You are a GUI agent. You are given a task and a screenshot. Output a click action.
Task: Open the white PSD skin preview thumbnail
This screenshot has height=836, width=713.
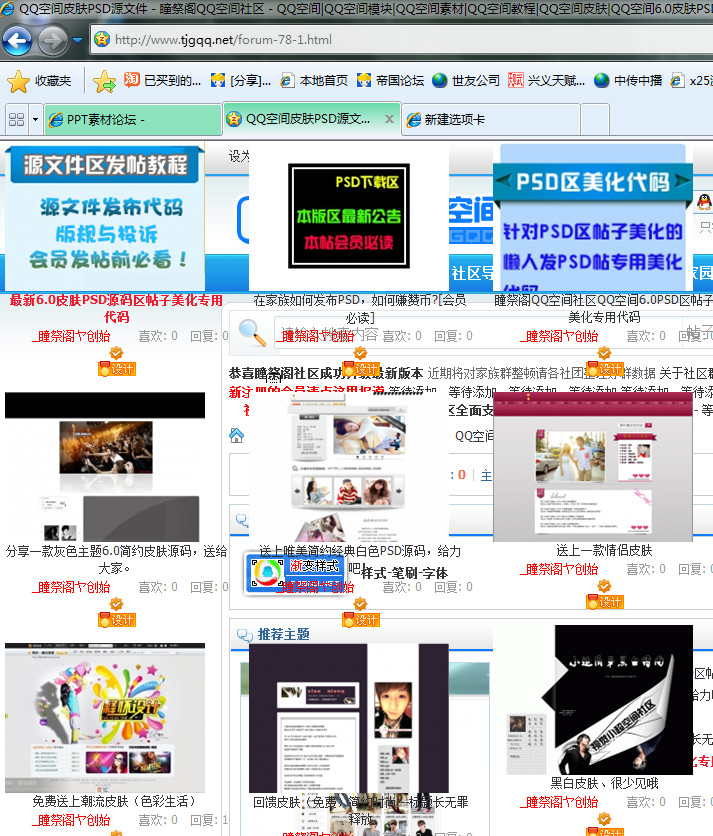[349, 467]
